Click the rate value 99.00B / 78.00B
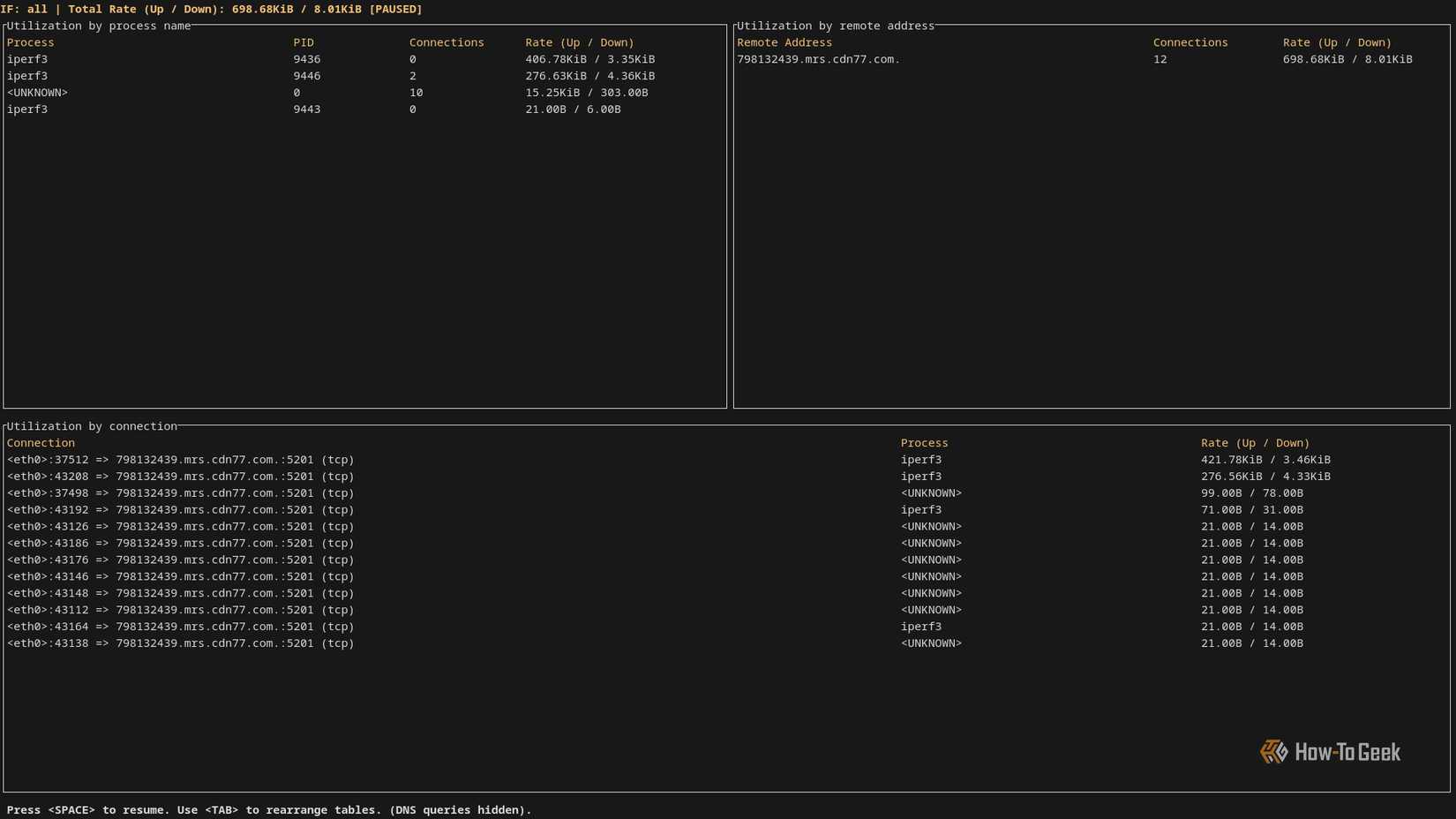This screenshot has width=1456, height=819. coord(1252,493)
